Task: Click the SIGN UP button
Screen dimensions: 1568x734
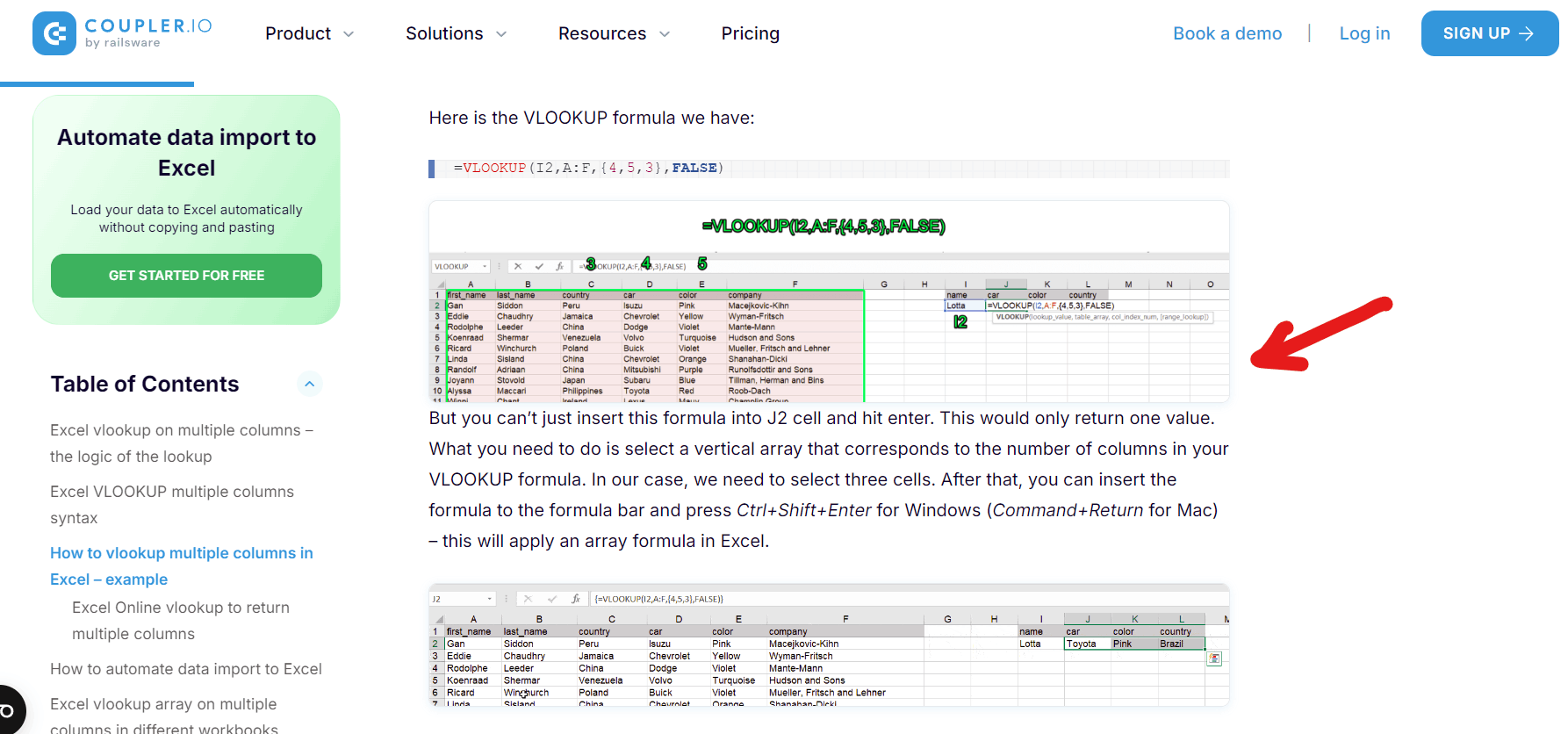Action: pos(1489,33)
